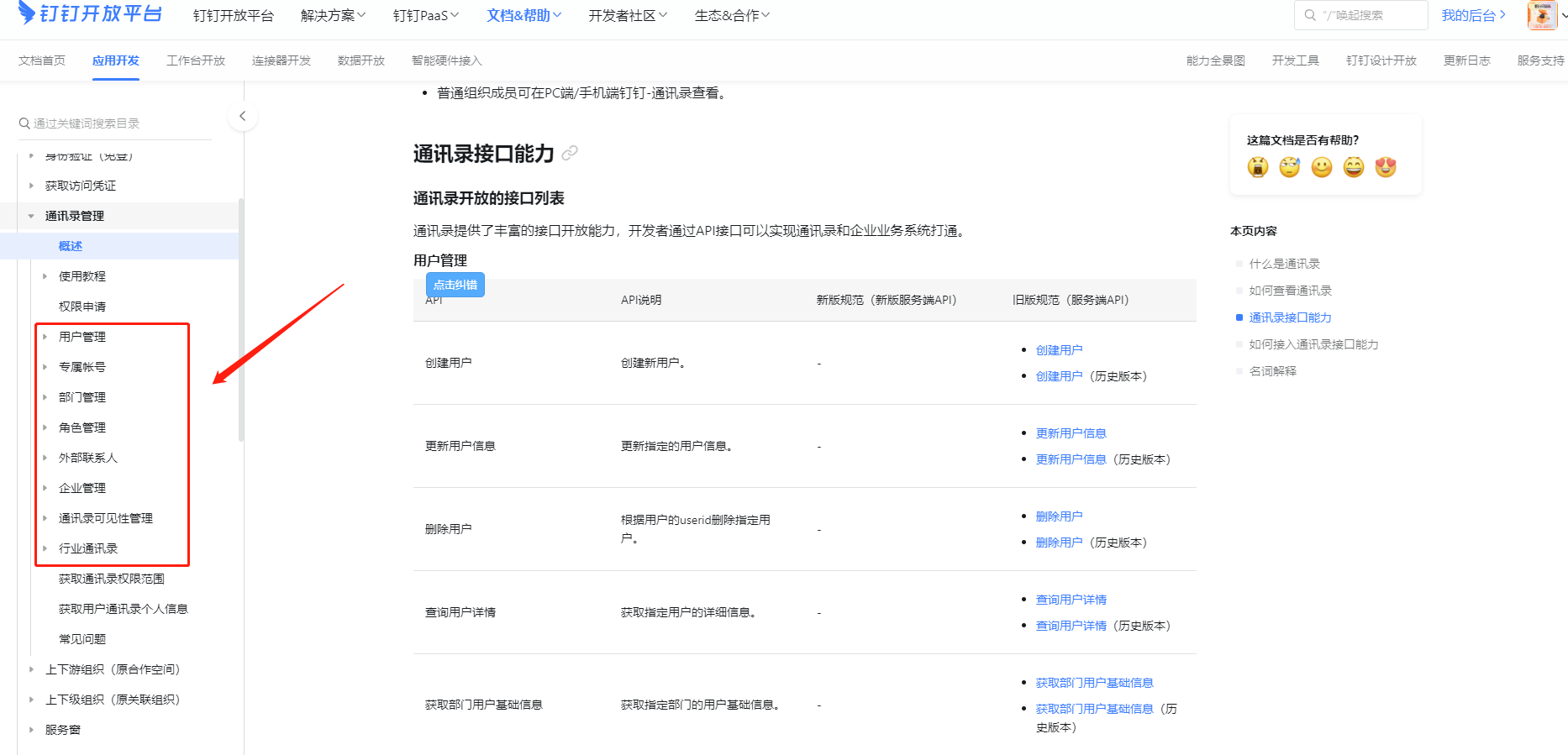Viewport: 1568px width, 755px height.
Task: Open the 开发者社区 dropdown menu
Action: click(628, 15)
